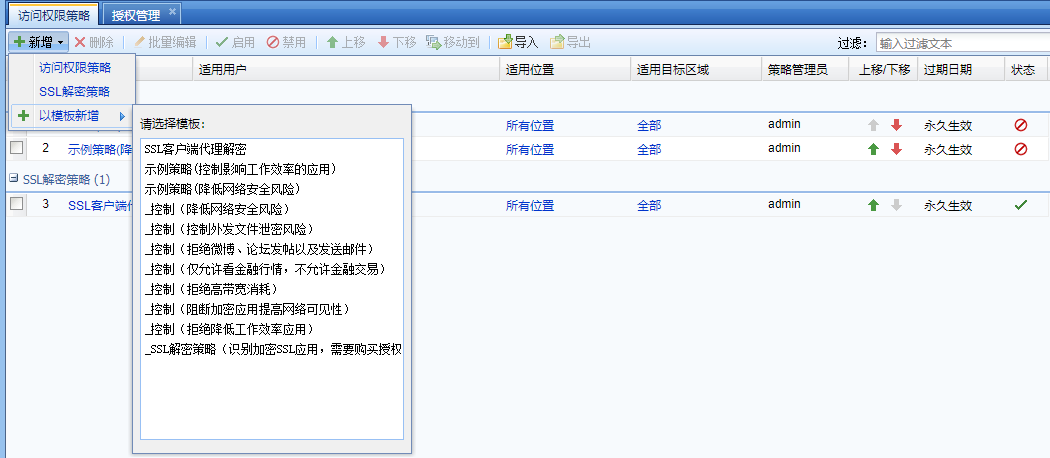Click the delete (删除) toolbar icon
This screenshot has height=458, width=1050.
point(81,42)
